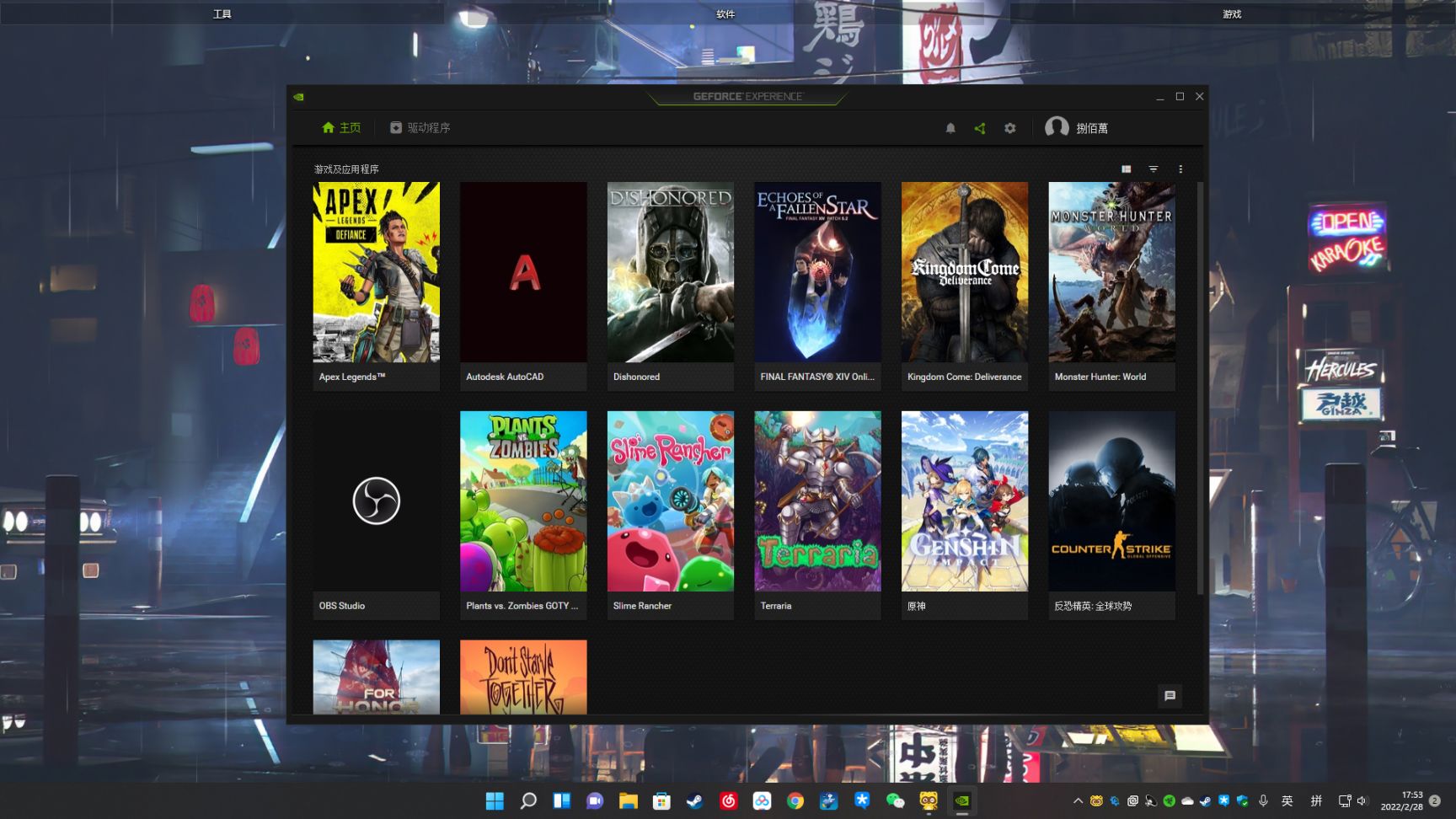Open the green in-game overlay share icon
Viewport: 1456px width, 819px height.
[980, 128]
